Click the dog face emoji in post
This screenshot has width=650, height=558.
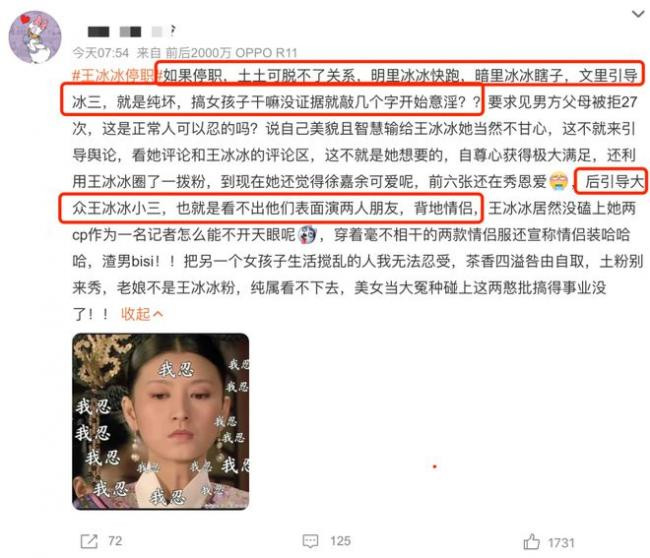pos(307,235)
